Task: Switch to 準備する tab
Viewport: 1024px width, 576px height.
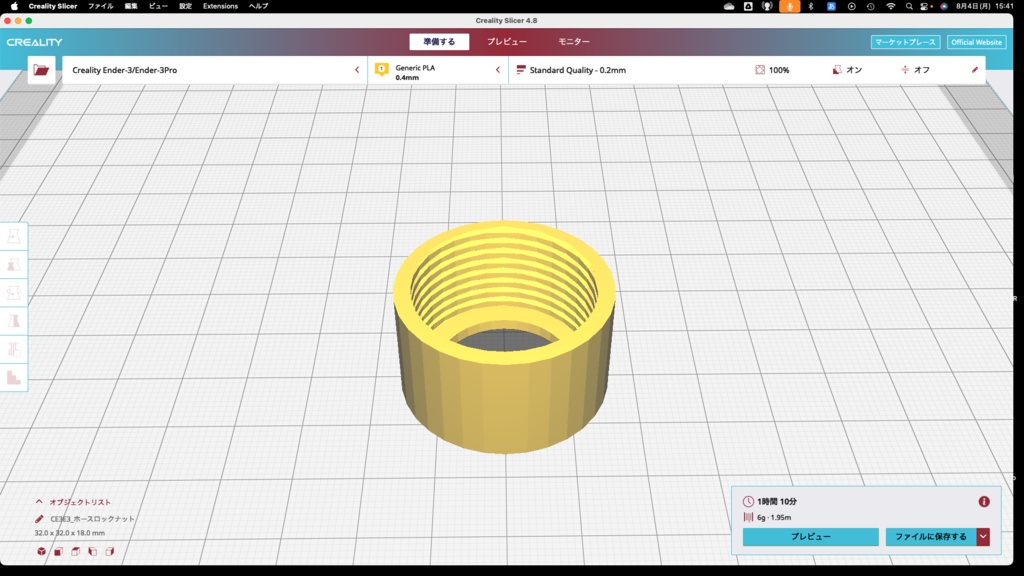Action: point(439,42)
